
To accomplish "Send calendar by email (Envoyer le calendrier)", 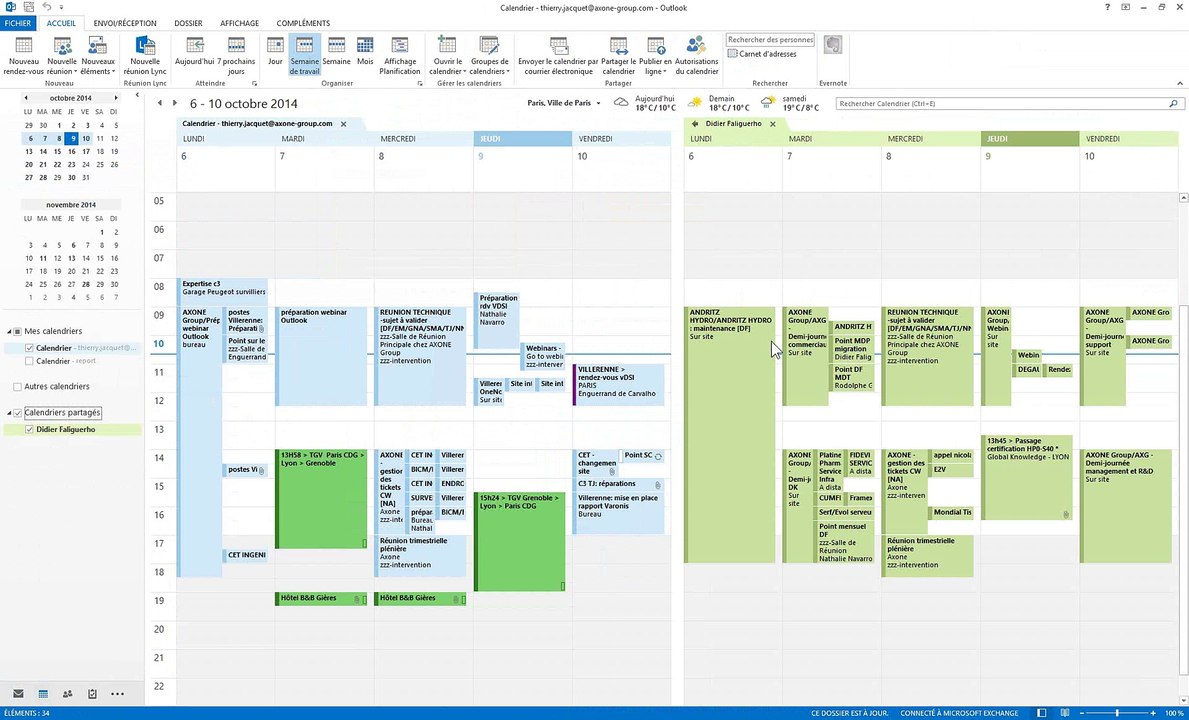I will tap(559, 56).
